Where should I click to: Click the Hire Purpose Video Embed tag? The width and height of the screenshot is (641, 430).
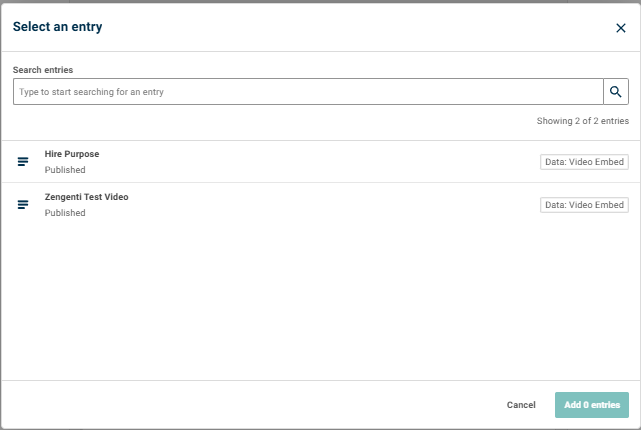pos(584,162)
